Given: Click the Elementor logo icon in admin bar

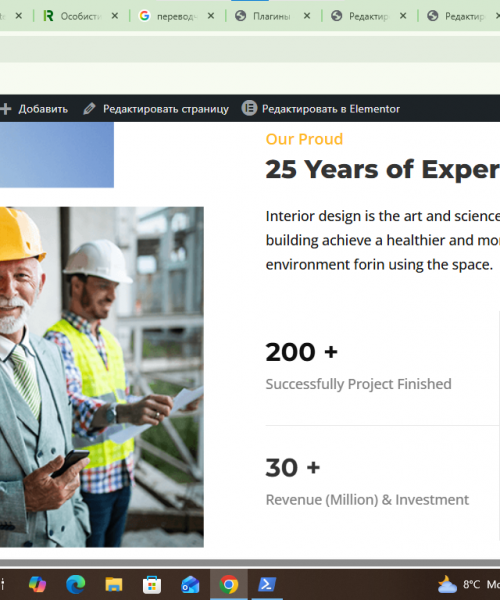Looking at the screenshot, I should pos(249,108).
